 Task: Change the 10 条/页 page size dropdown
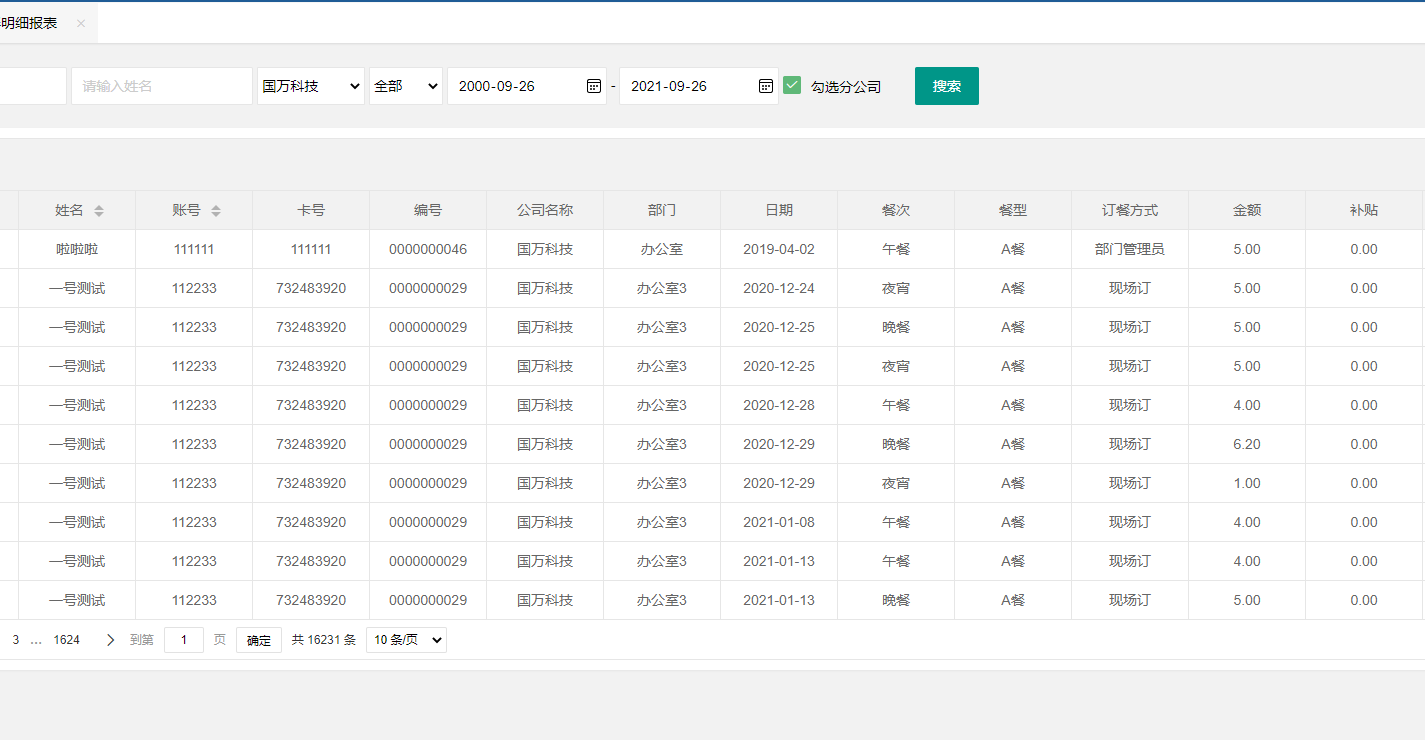406,640
